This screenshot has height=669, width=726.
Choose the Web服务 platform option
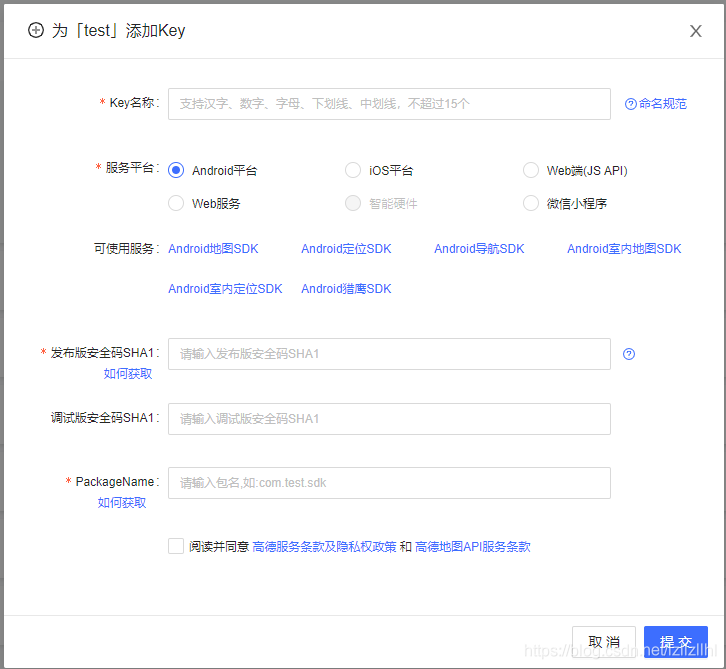(x=176, y=203)
